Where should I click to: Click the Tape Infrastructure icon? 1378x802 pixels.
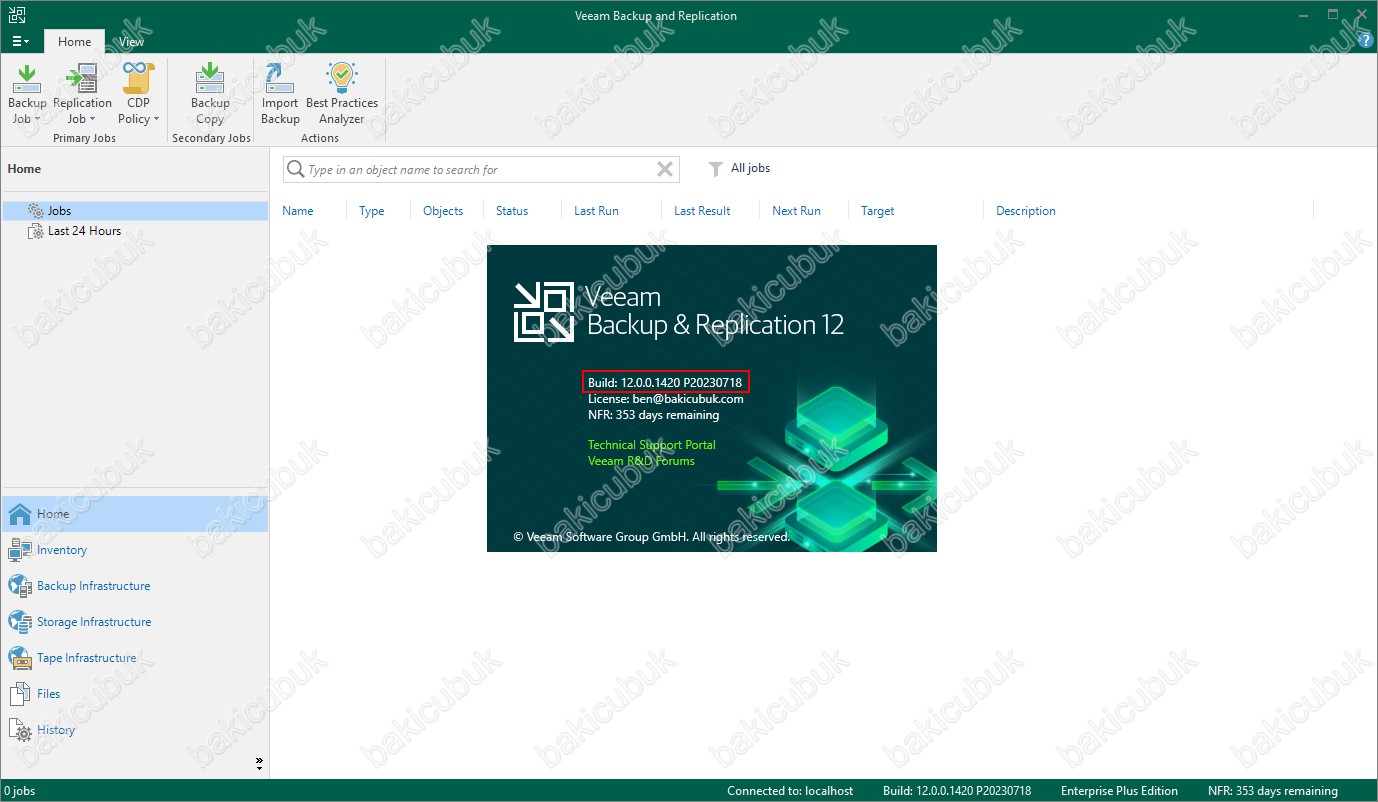point(20,658)
